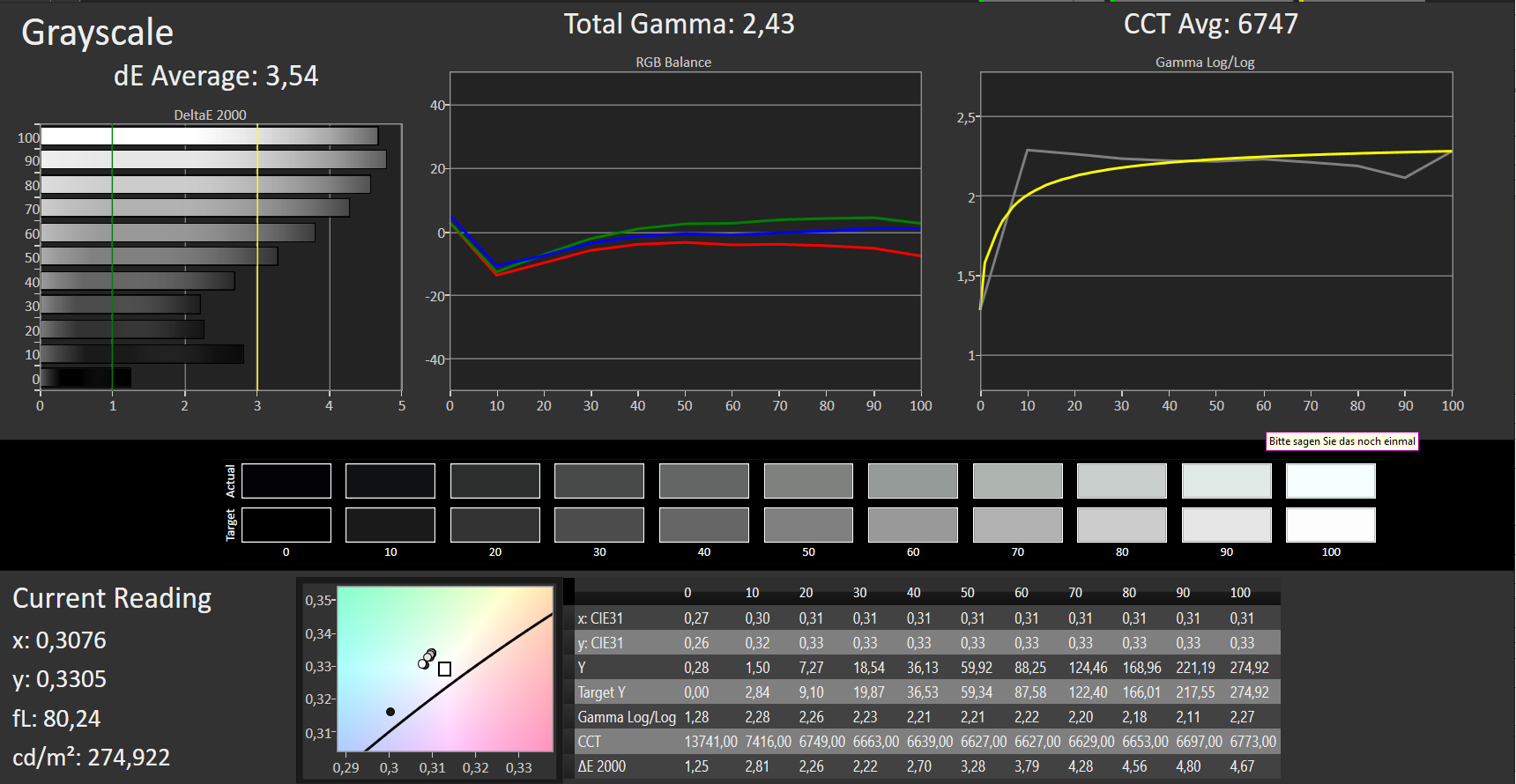Click the x: 0,3076 reading
The image size is (1516, 784).
point(59,640)
